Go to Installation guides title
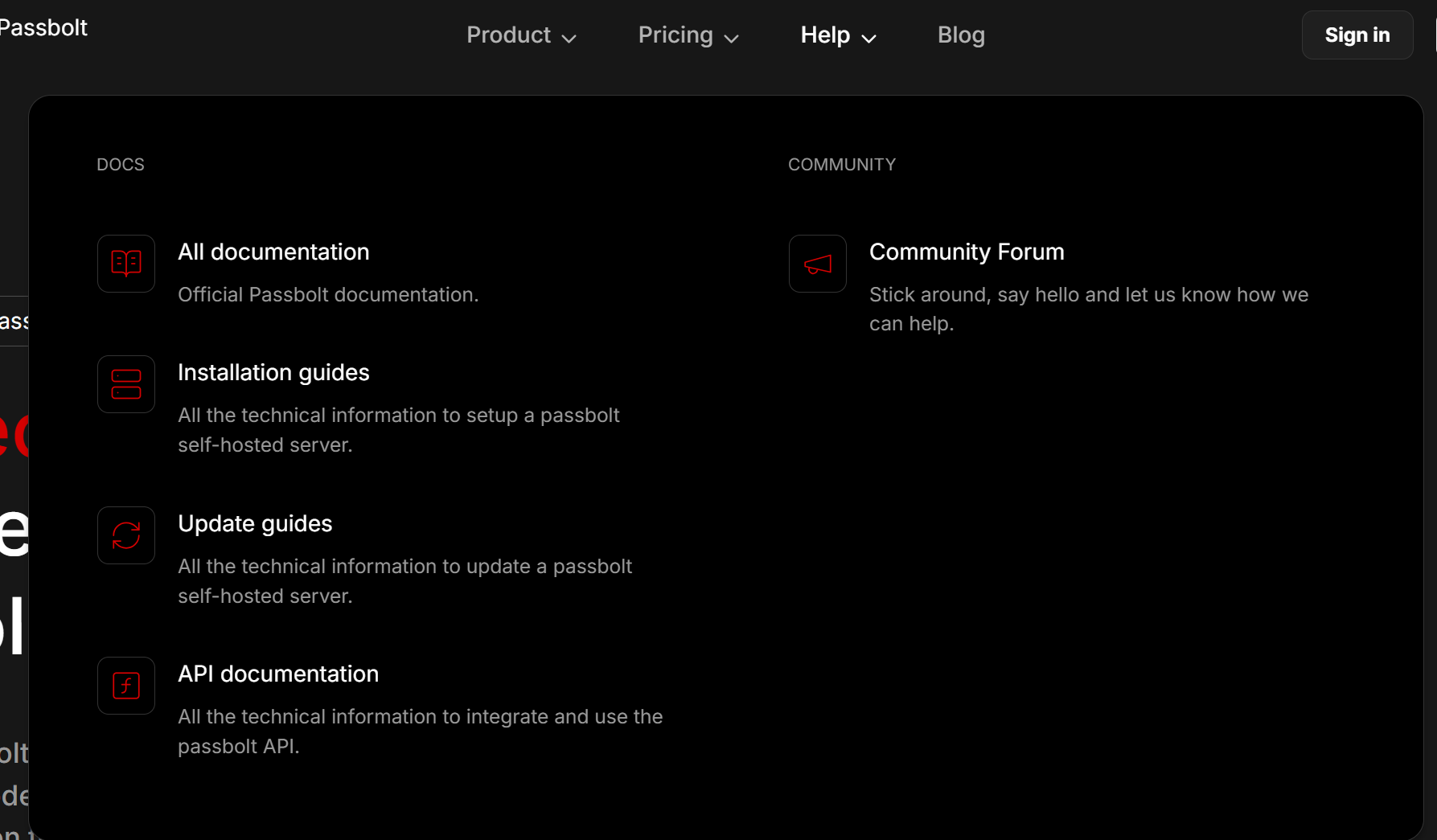 [273, 373]
